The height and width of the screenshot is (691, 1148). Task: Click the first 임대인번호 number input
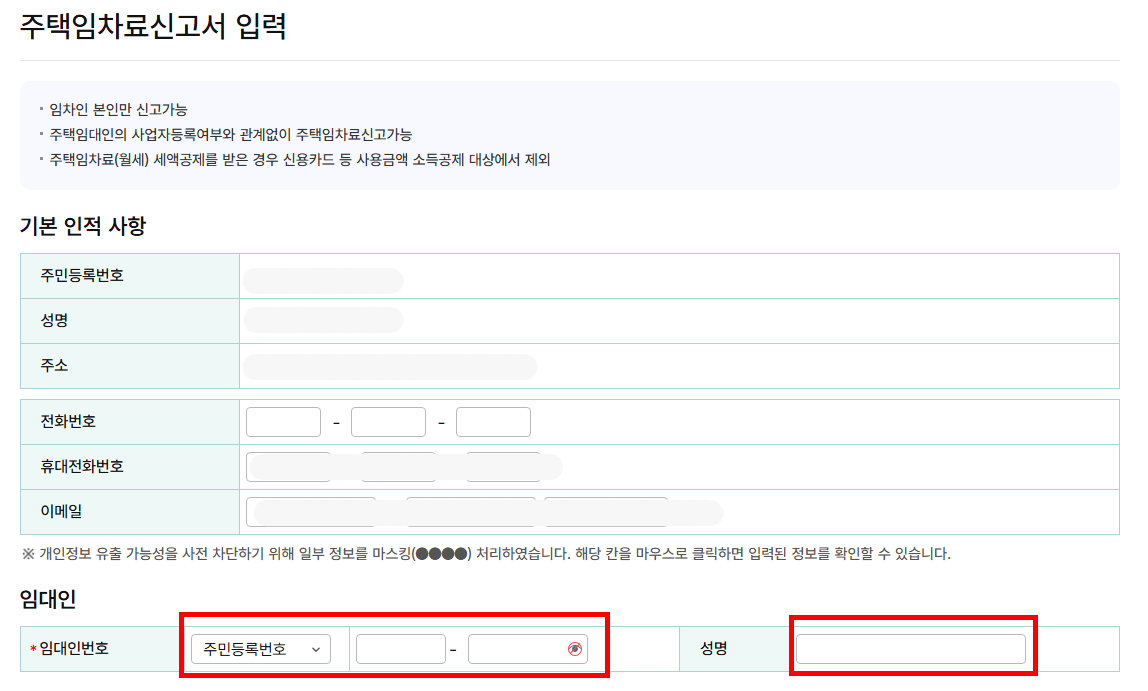(x=400, y=648)
